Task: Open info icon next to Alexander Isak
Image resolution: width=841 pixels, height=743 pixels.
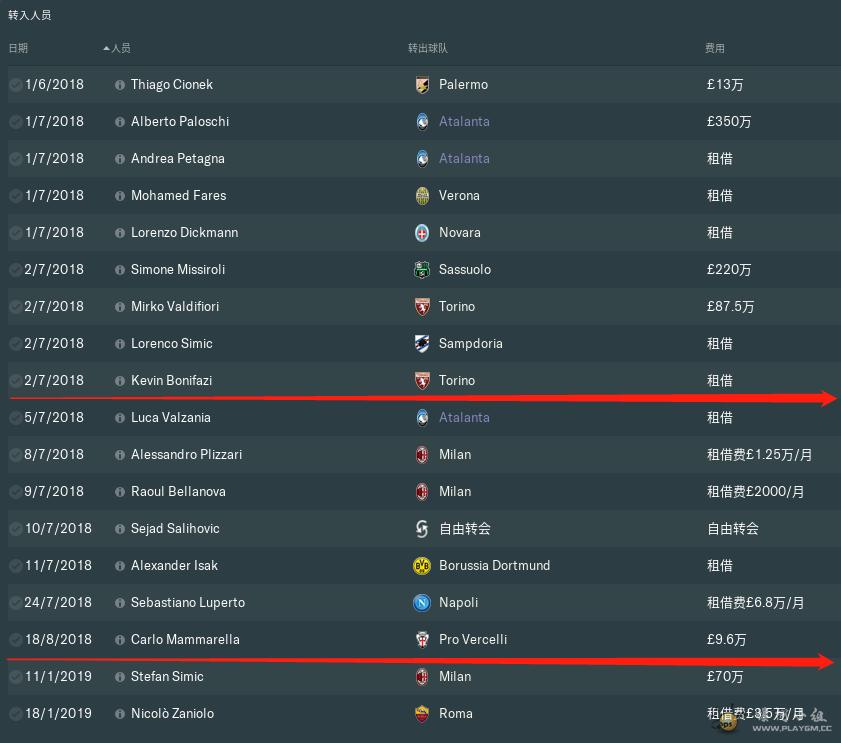Action: point(120,565)
